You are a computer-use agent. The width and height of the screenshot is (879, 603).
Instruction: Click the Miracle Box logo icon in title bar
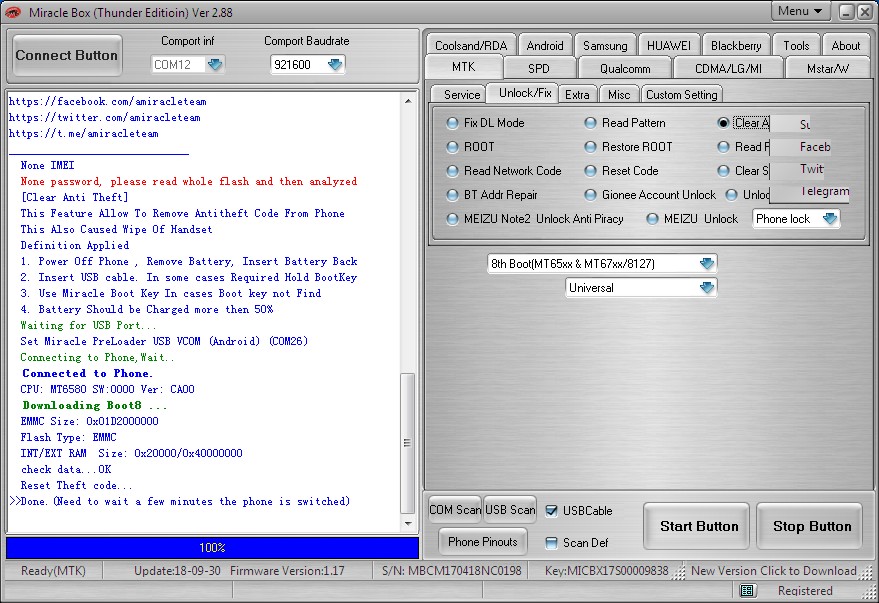tap(12, 12)
